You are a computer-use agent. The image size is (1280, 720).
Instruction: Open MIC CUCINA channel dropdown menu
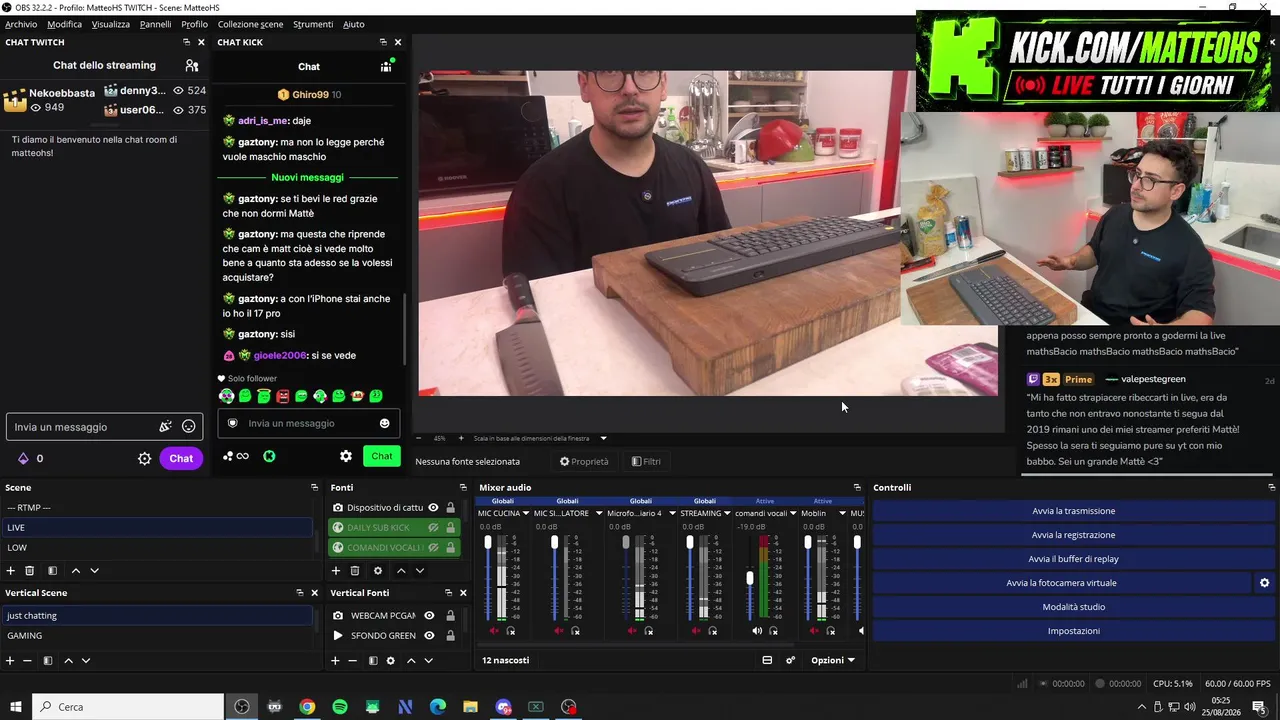[526, 514]
